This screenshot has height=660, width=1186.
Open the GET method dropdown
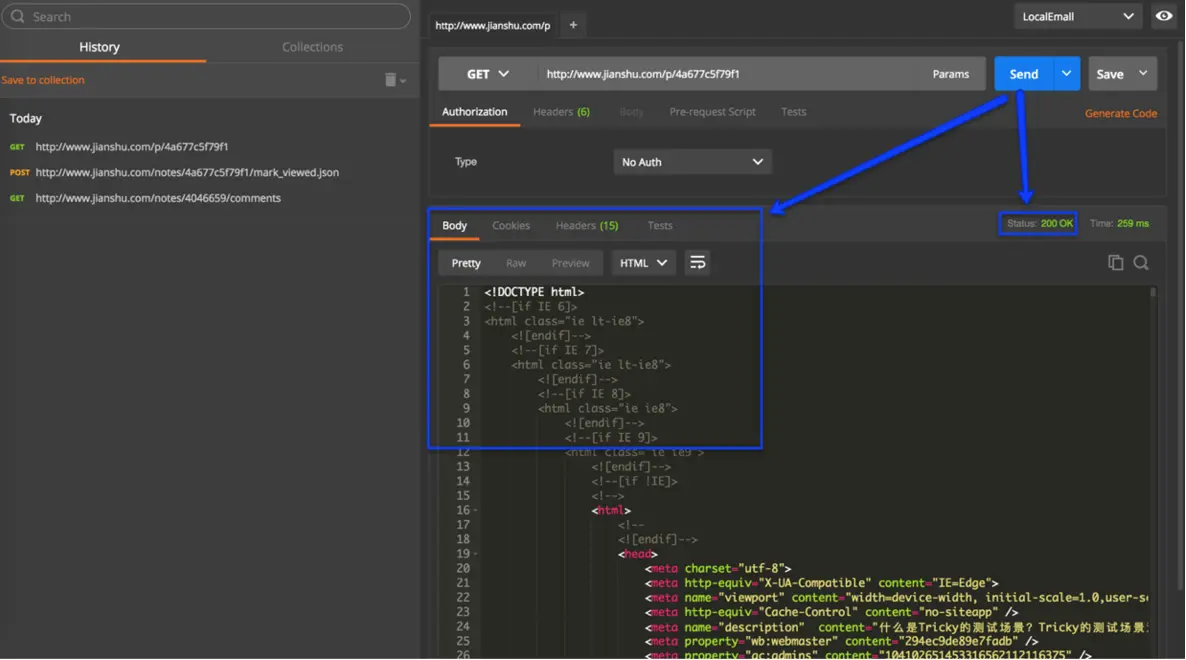[x=488, y=74]
